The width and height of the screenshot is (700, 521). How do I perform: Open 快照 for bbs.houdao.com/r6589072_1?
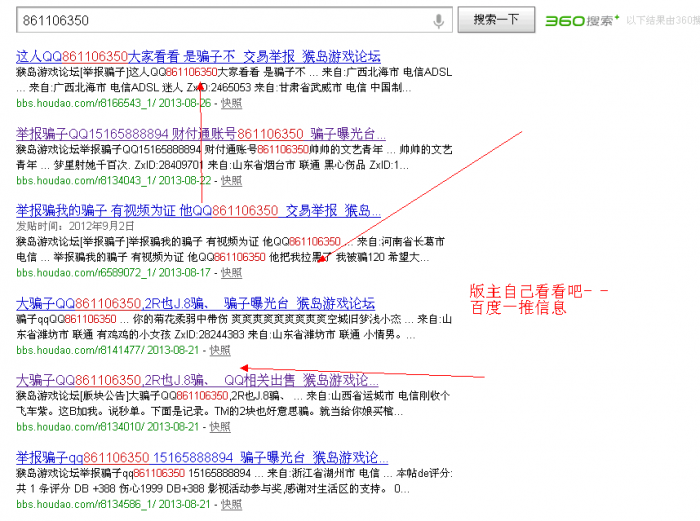pos(231,273)
